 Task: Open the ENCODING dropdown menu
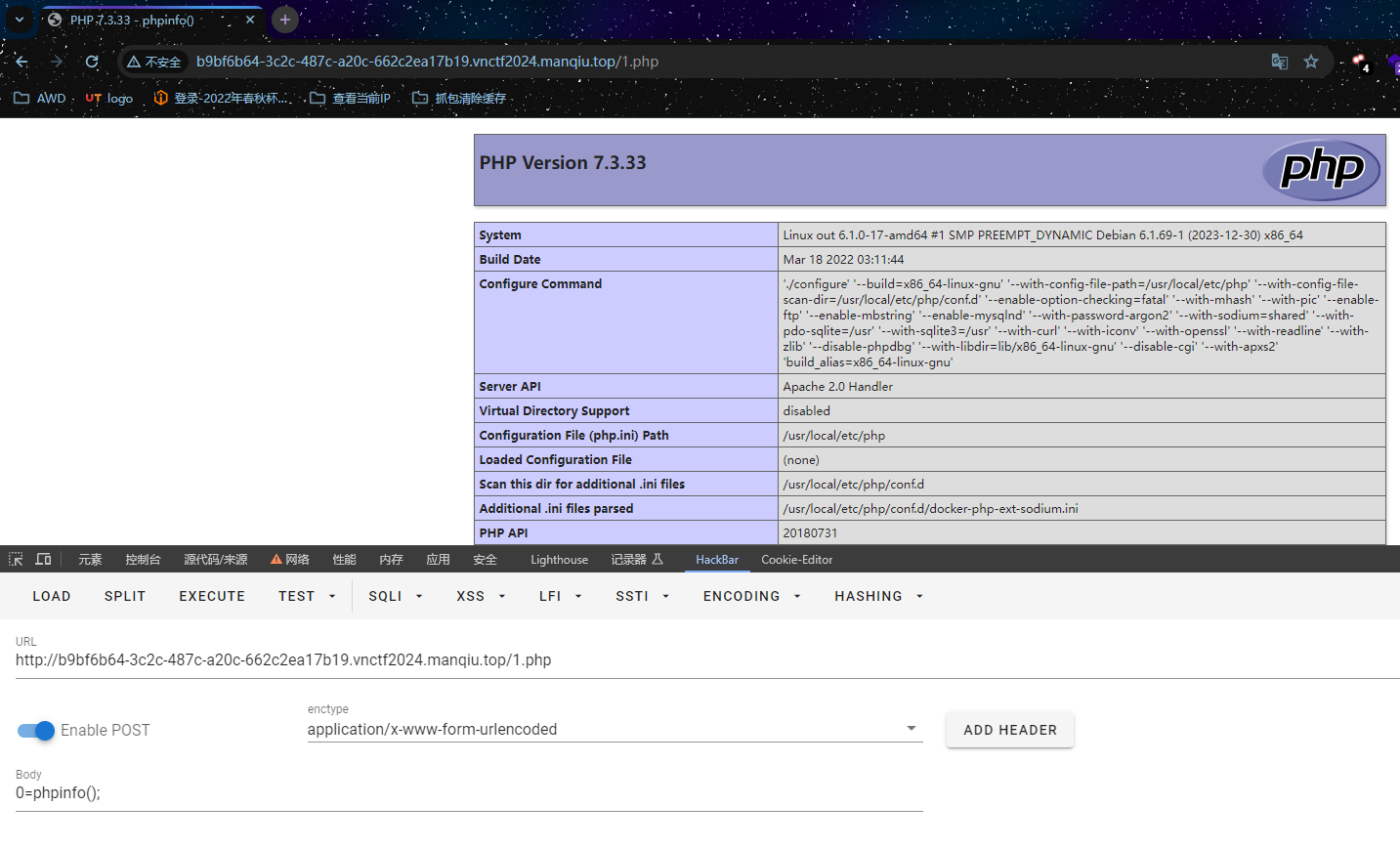click(751, 596)
